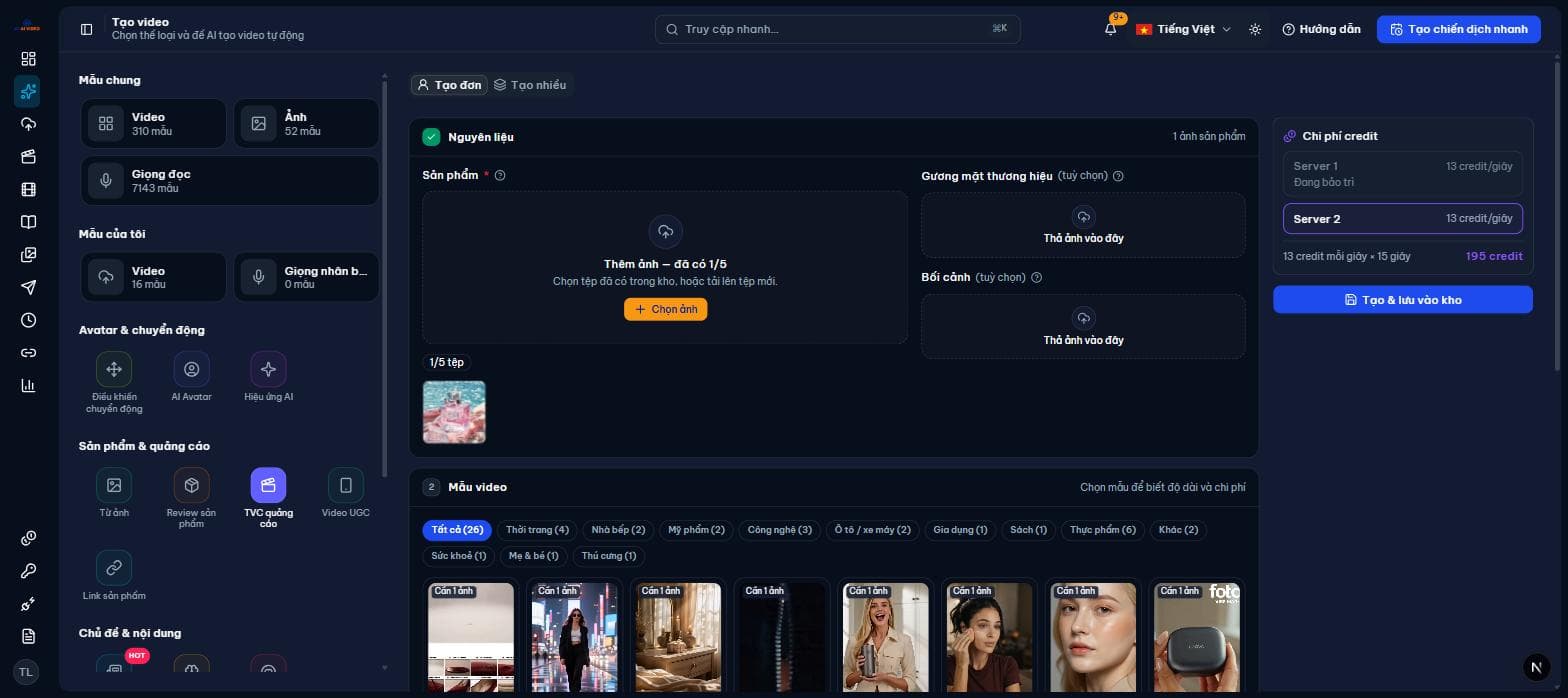
Task: Click help icon next to Bối cảnh
Action: point(1036,277)
